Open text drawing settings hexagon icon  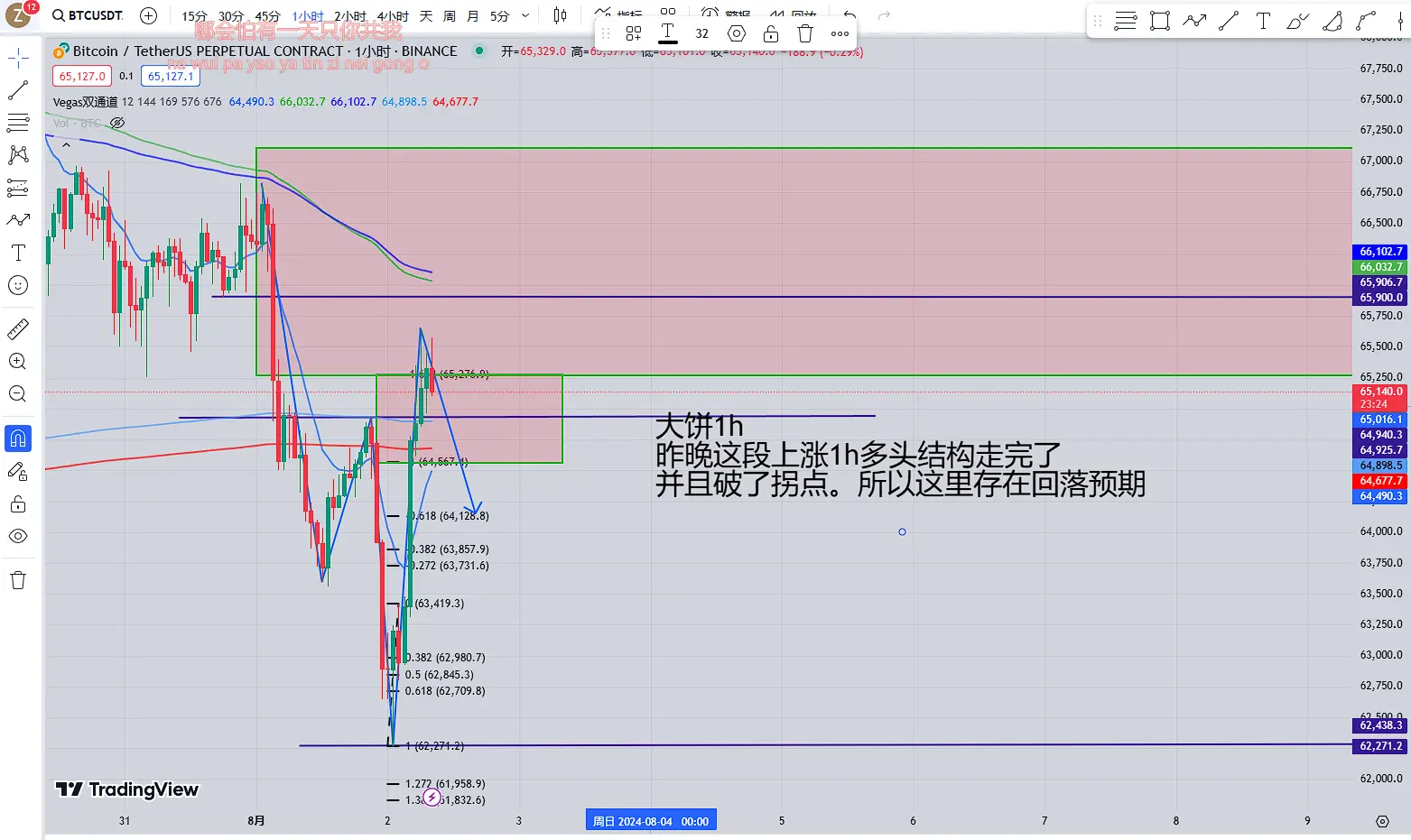(737, 33)
